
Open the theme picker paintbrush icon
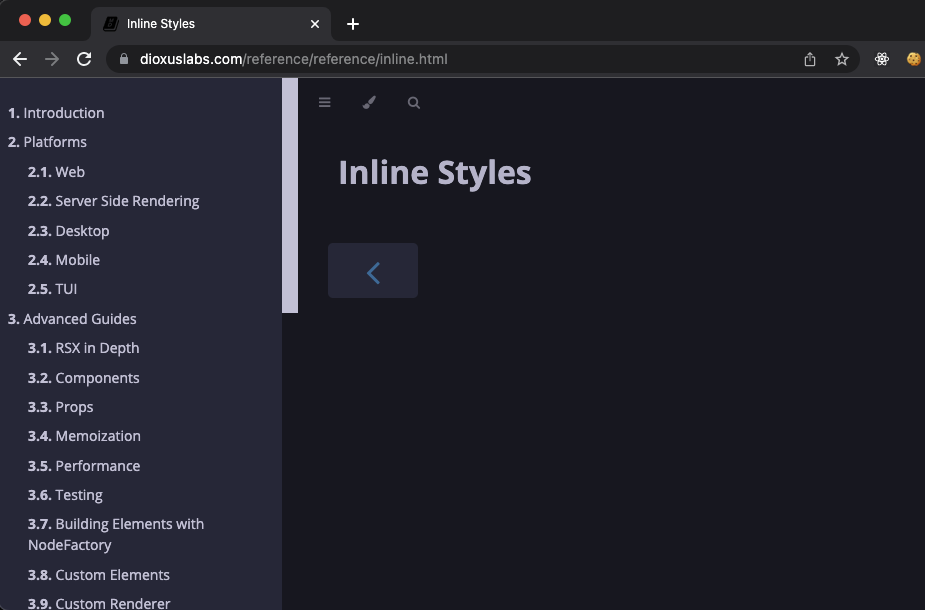point(369,102)
